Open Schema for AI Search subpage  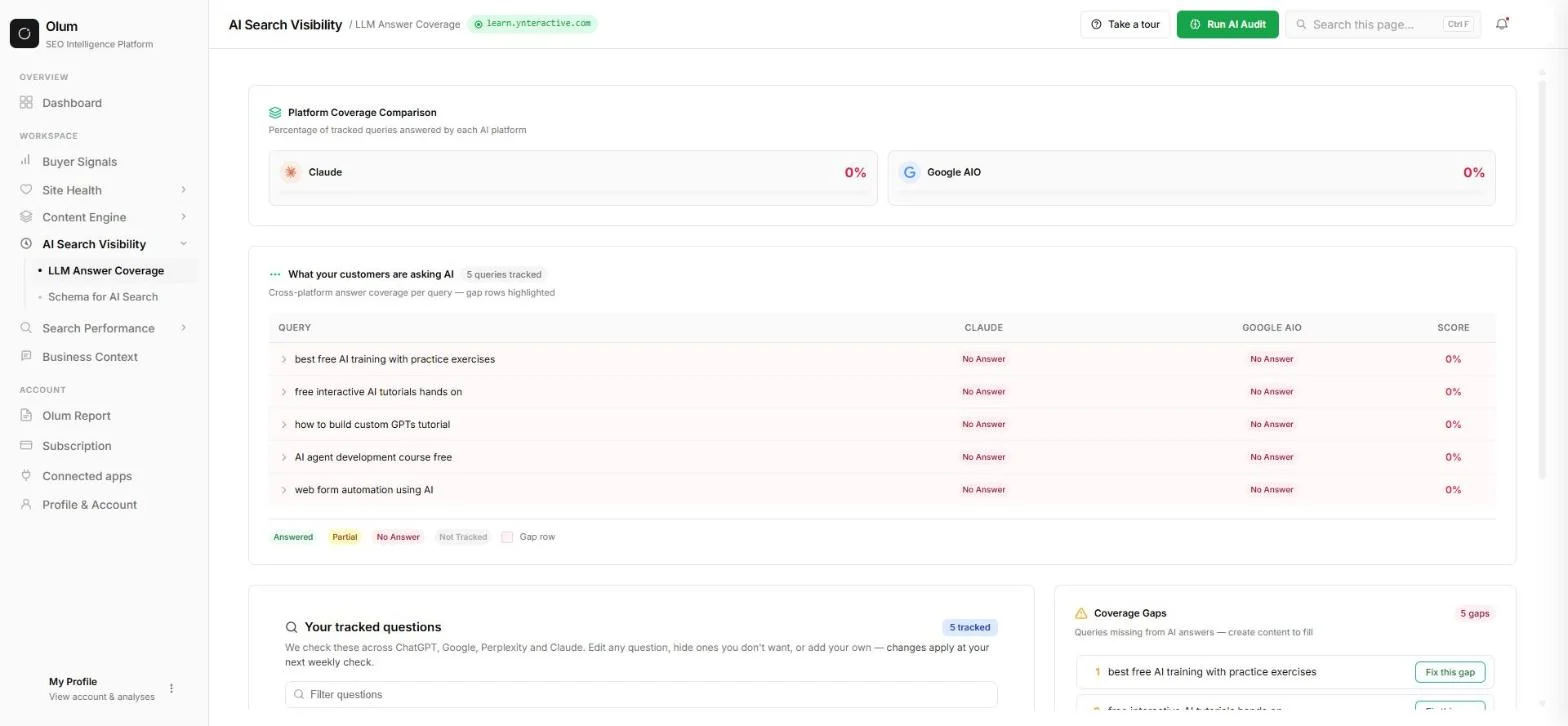[103, 297]
